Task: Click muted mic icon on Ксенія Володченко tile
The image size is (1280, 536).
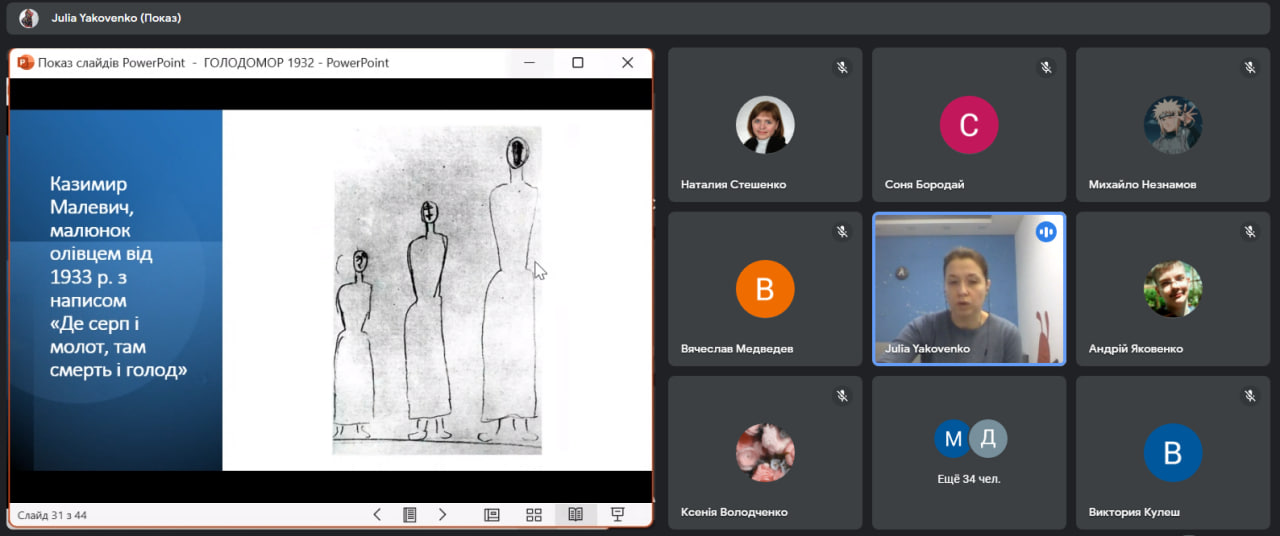Action: [842, 395]
